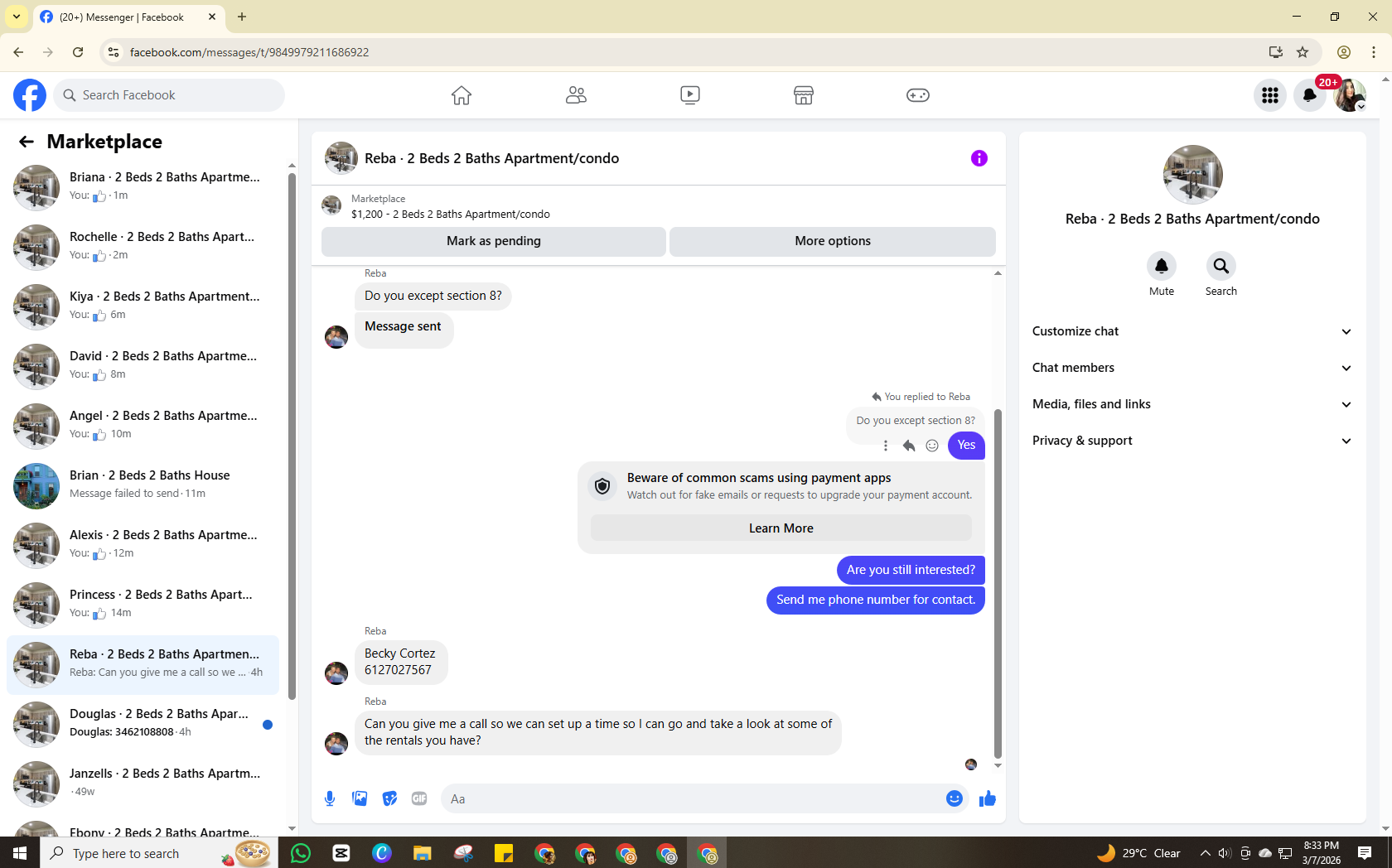The image size is (1392, 868).
Task: Open the Alexis conversation
Action: 143,544
